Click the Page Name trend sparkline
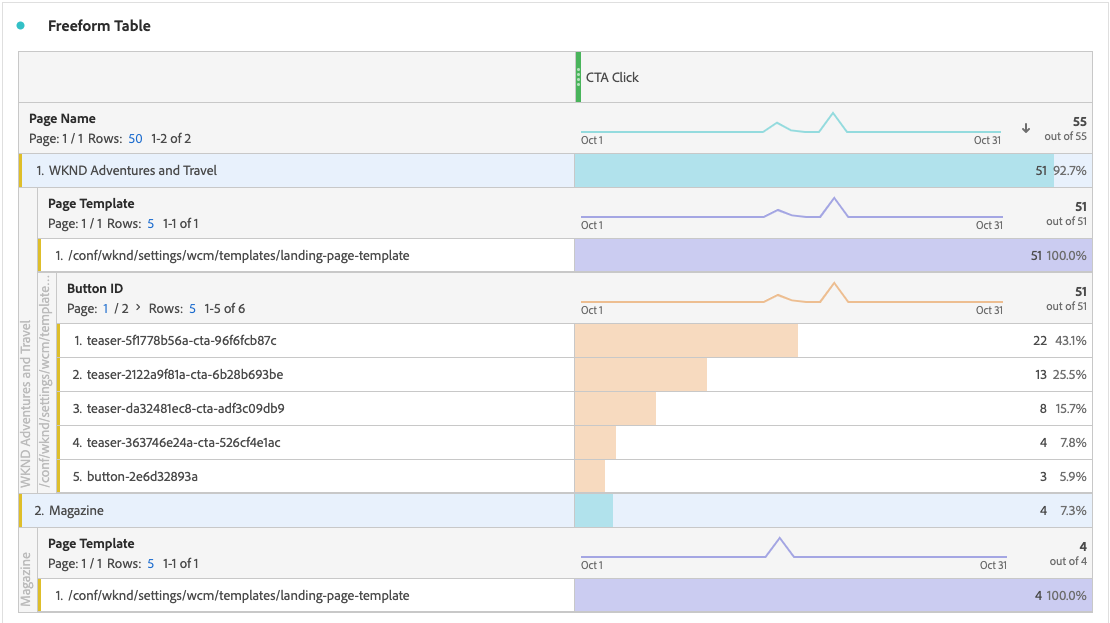This screenshot has width=1110, height=623. point(790,127)
